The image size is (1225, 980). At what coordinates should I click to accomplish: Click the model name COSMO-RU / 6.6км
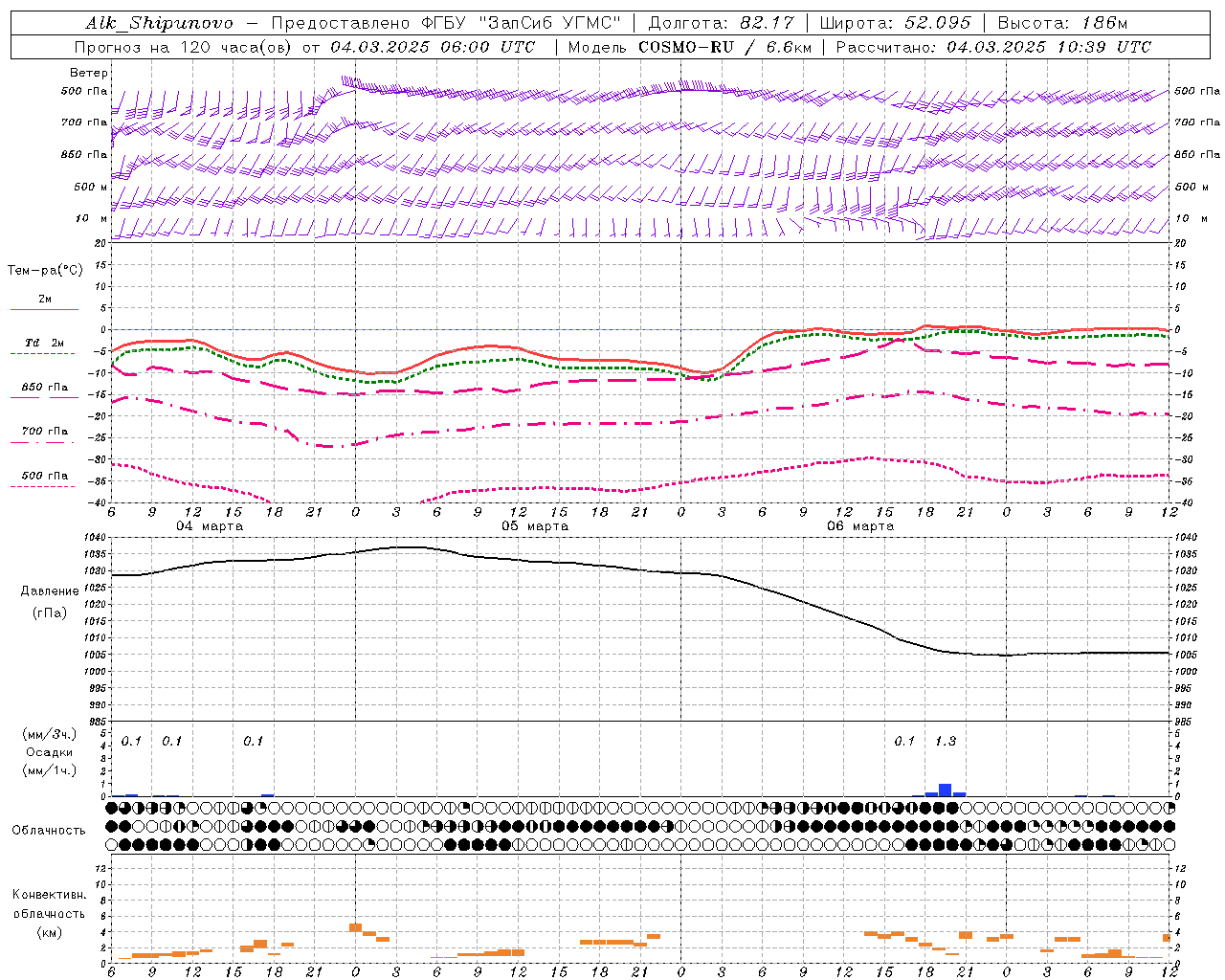[x=724, y=47]
